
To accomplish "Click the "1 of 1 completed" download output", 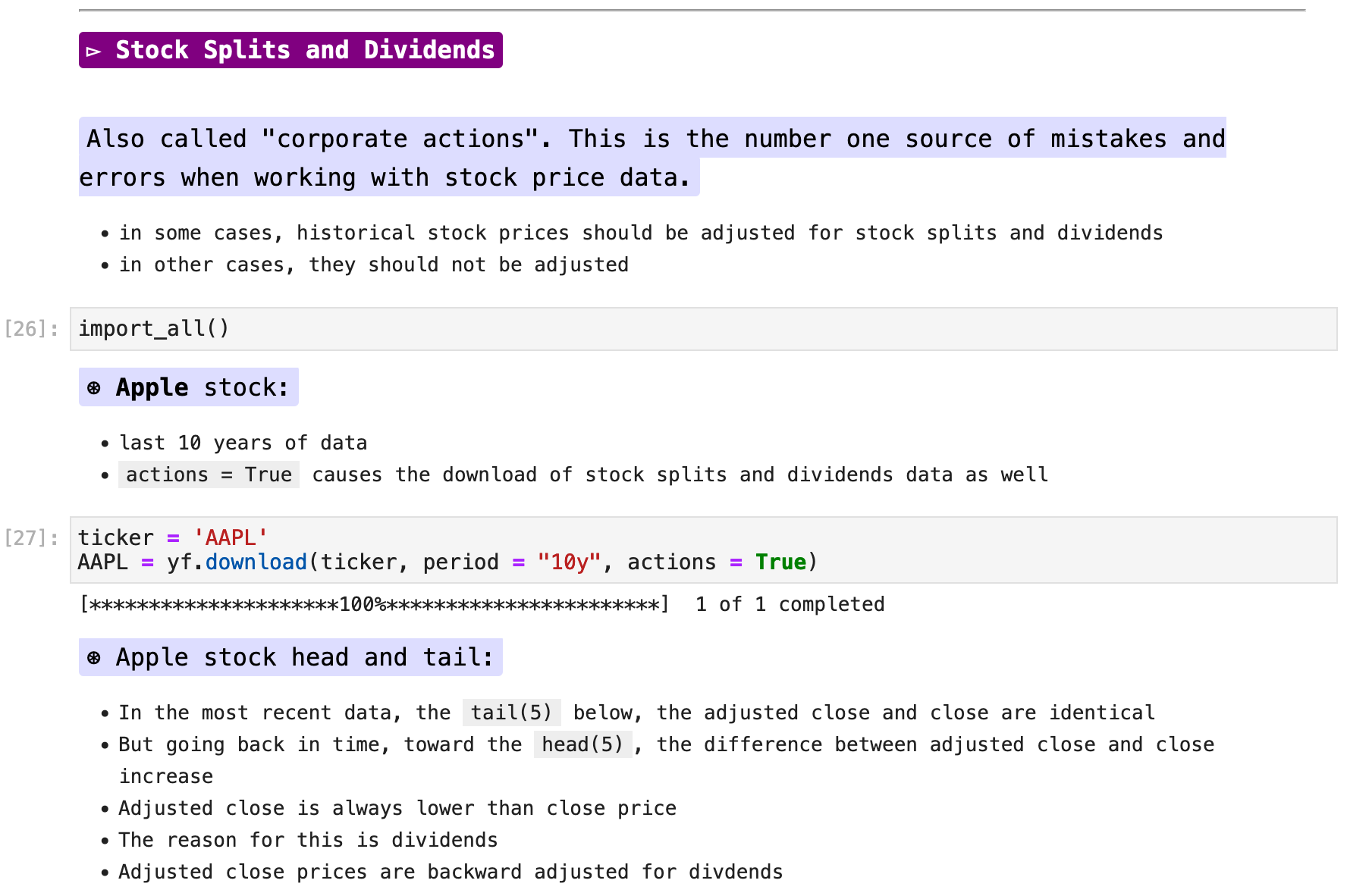I will [790, 605].
